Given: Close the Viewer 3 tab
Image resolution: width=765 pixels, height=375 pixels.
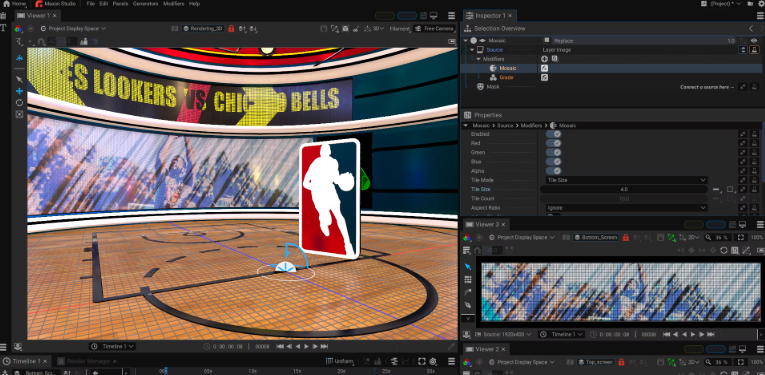Looking at the screenshot, I should click(503, 224).
